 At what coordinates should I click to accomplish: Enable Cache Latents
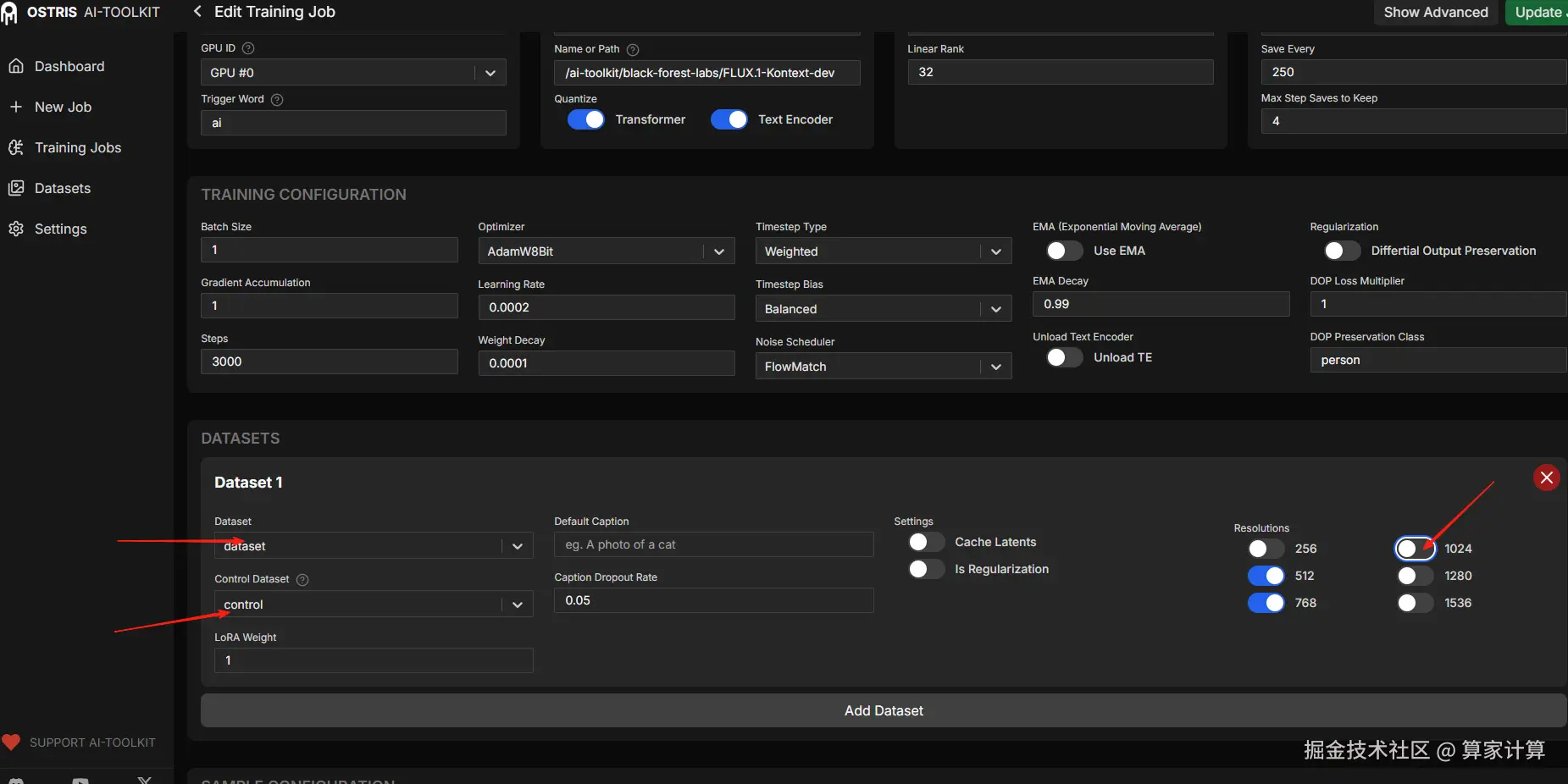point(926,542)
